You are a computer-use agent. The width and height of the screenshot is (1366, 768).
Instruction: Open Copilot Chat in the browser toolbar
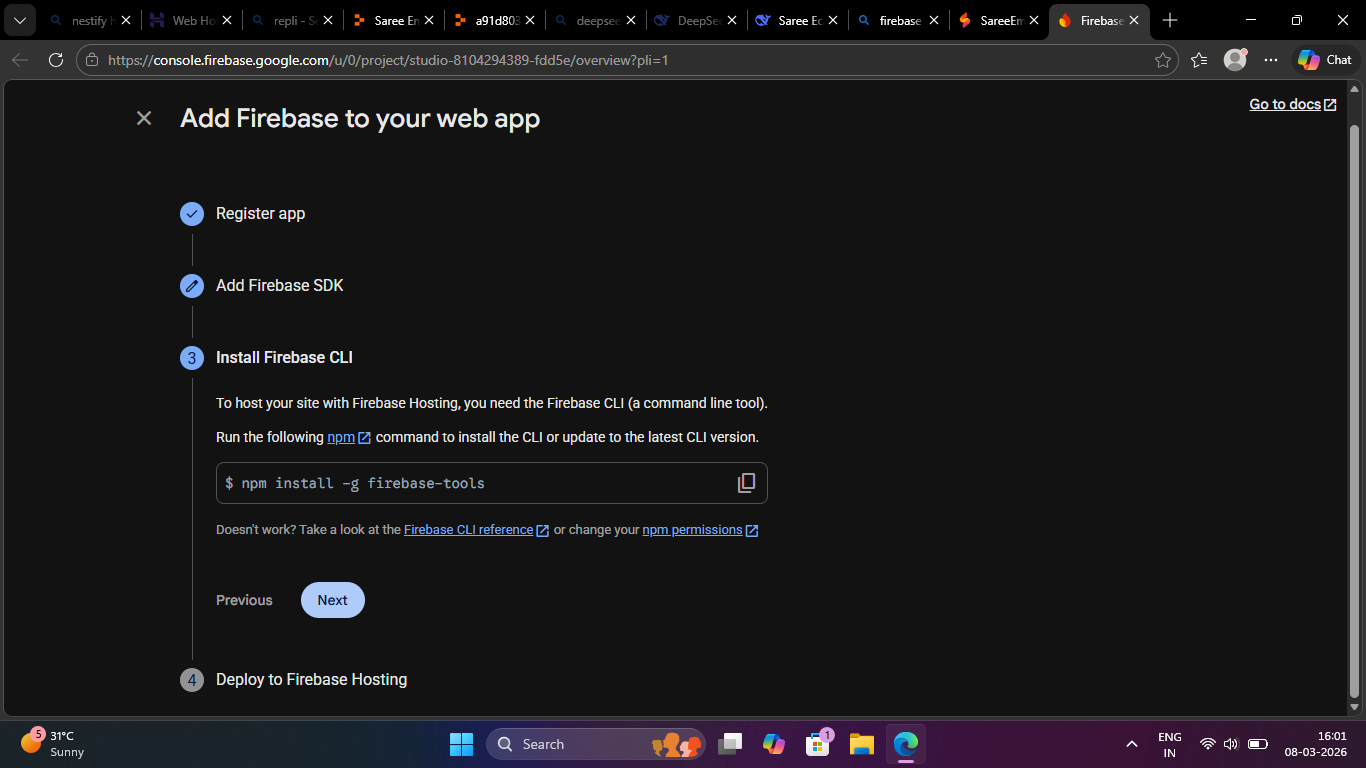point(1325,60)
